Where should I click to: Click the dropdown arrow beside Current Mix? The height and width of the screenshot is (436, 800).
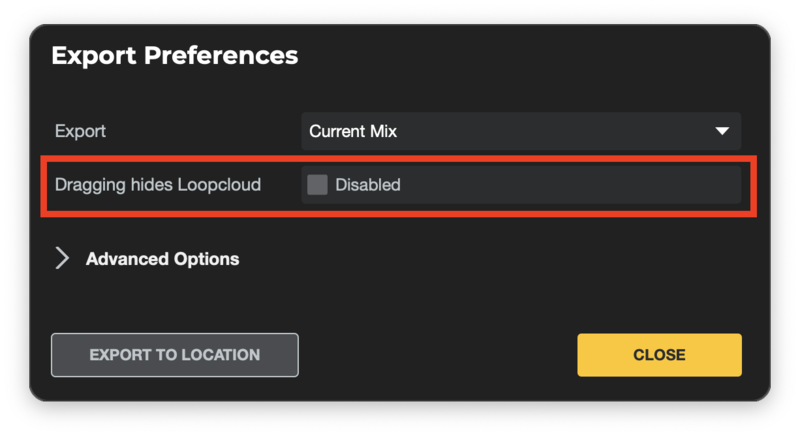coord(721,132)
